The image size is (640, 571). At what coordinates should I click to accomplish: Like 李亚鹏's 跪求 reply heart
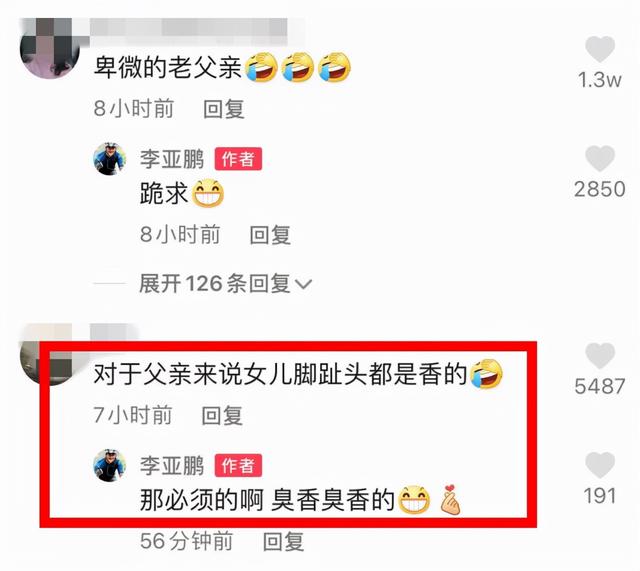600,158
